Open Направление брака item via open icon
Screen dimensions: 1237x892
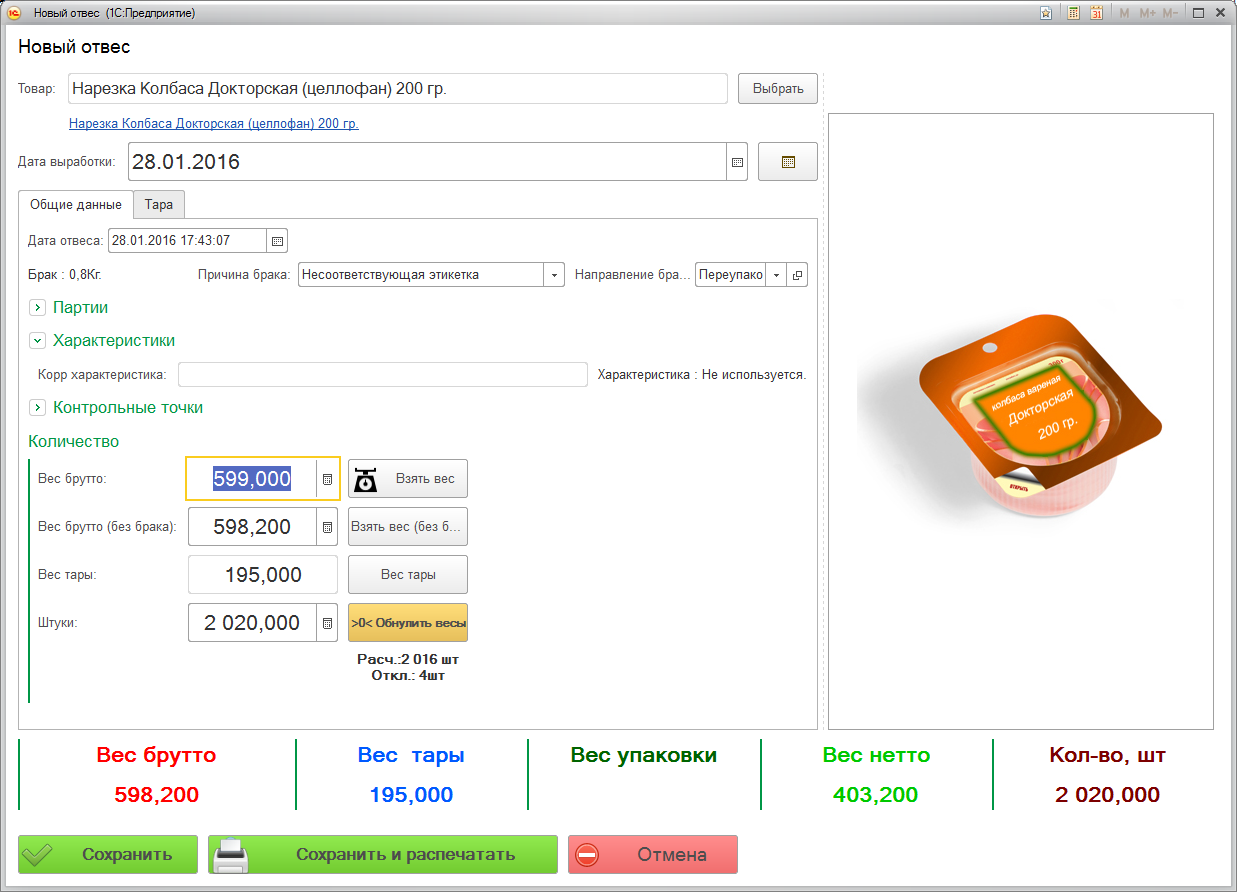pyautogui.click(x=797, y=275)
